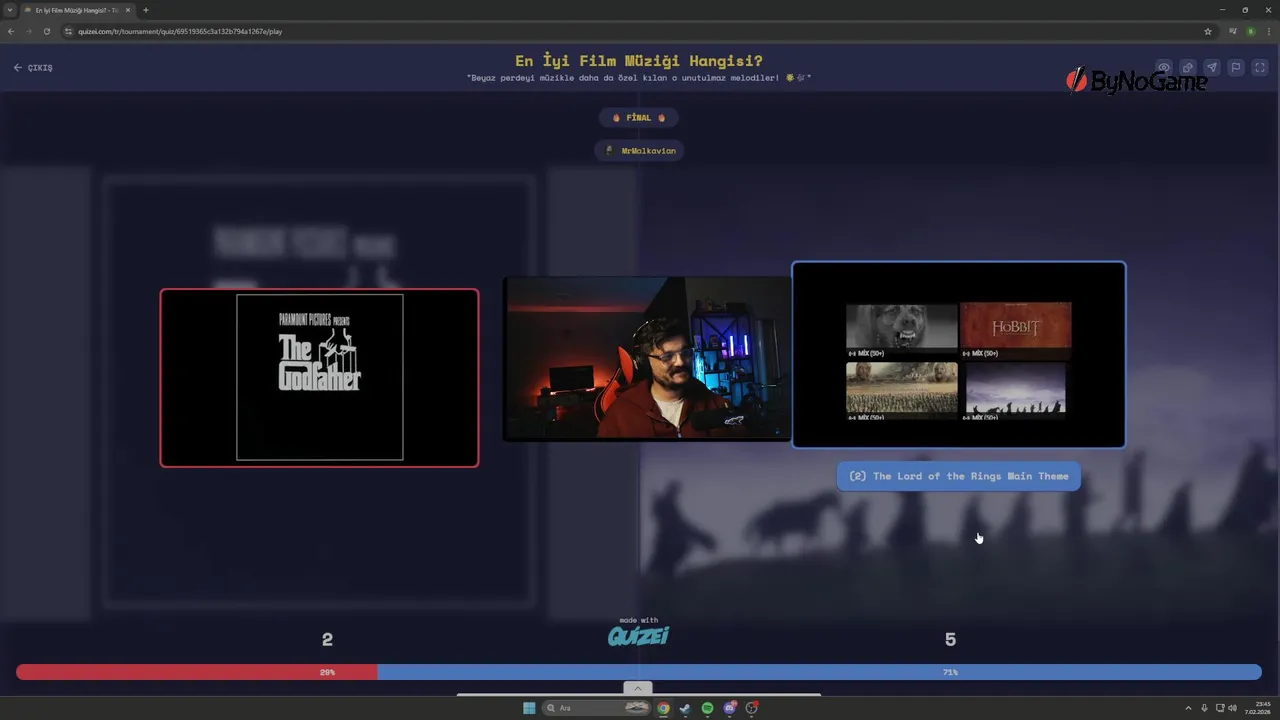The width and height of the screenshot is (1280, 720).
Task: Click the browser forward arrow
Action: [x=28, y=31]
